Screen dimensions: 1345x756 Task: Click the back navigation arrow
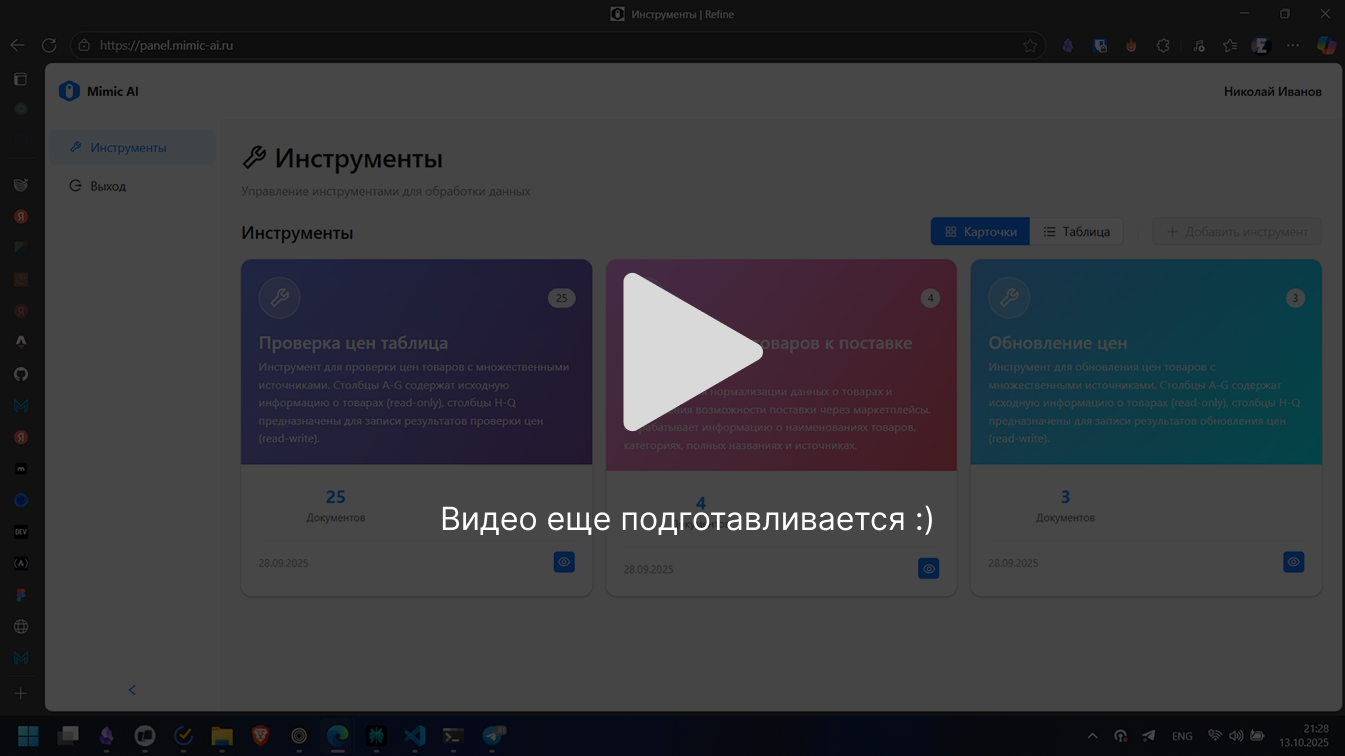(16, 45)
